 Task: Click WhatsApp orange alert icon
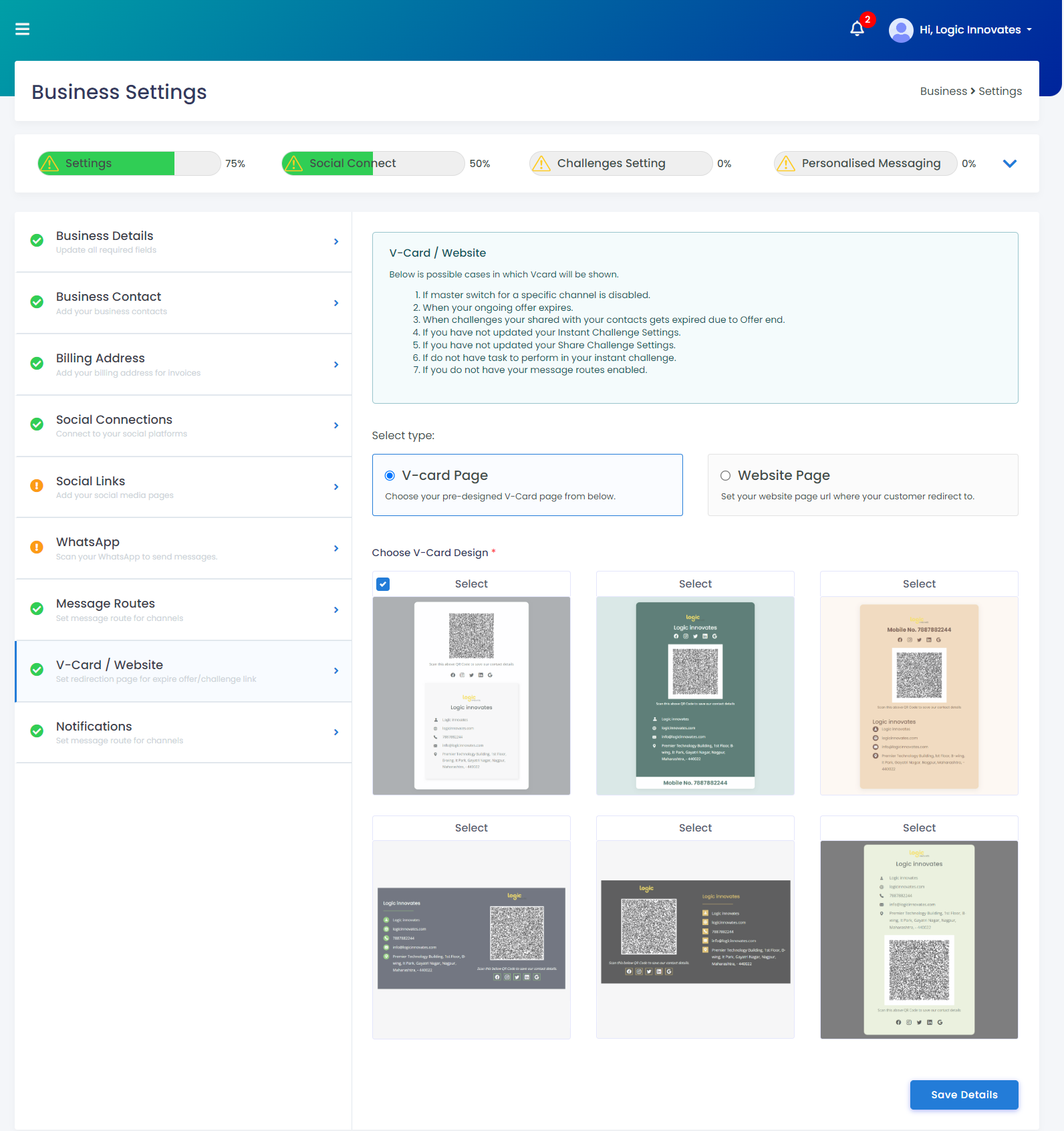point(37,547)
